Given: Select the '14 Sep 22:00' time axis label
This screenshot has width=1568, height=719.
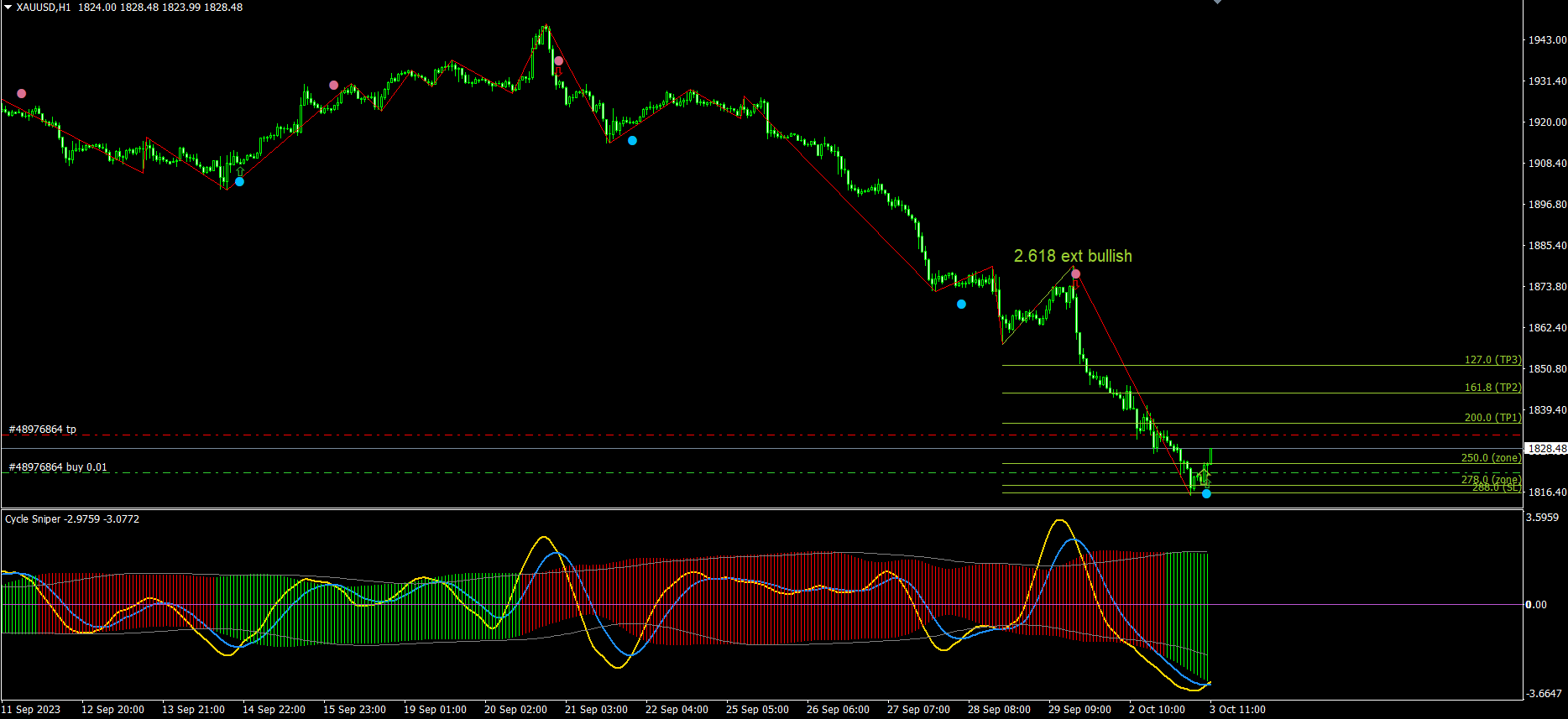Looking at the screenshot, I should (274, 710).
